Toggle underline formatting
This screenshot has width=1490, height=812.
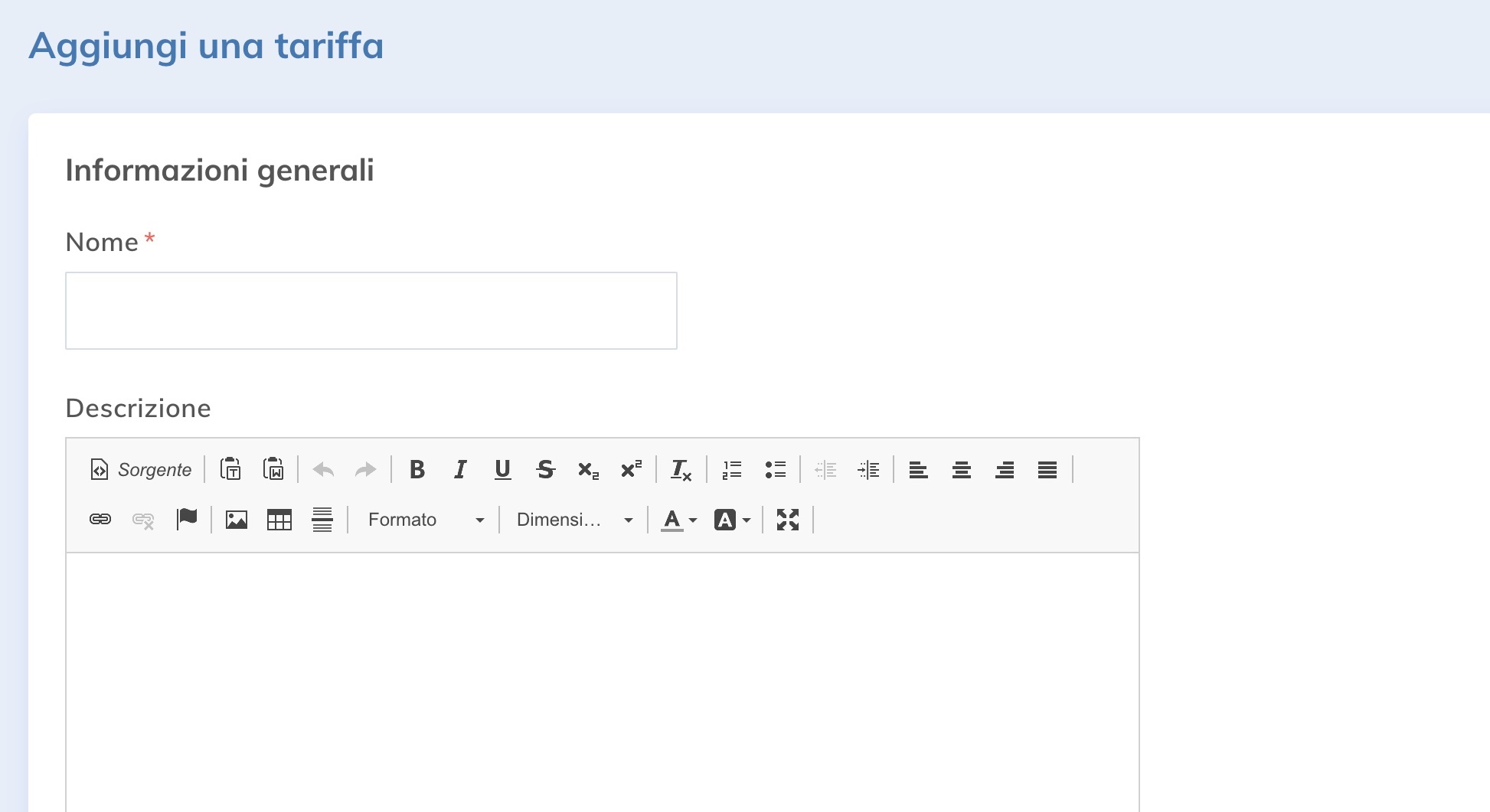[x=502, y=469]
